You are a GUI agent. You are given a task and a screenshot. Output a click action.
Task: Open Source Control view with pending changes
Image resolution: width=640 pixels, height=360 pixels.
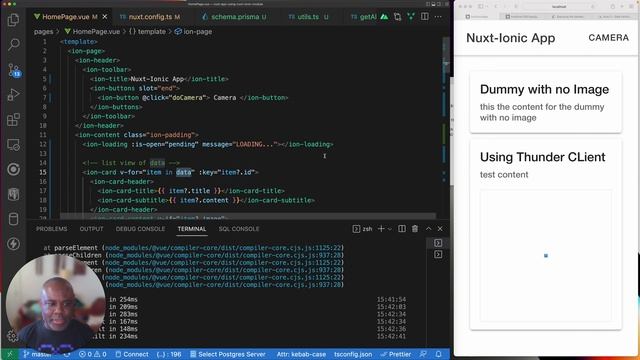coord(13,70)
